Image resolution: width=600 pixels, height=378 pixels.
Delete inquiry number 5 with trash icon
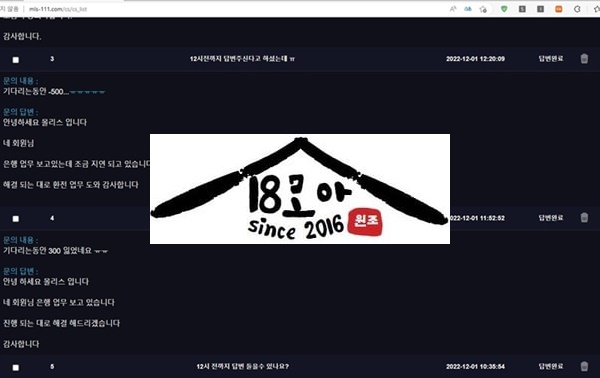(x=584, y=366)
